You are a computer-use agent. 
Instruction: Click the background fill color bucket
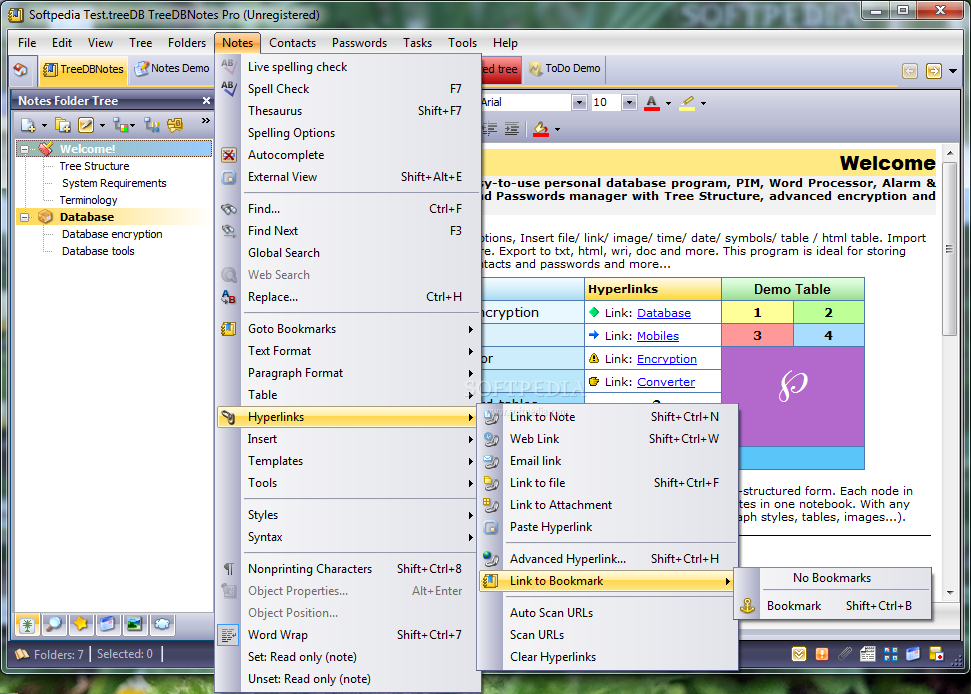pos(541,129)
